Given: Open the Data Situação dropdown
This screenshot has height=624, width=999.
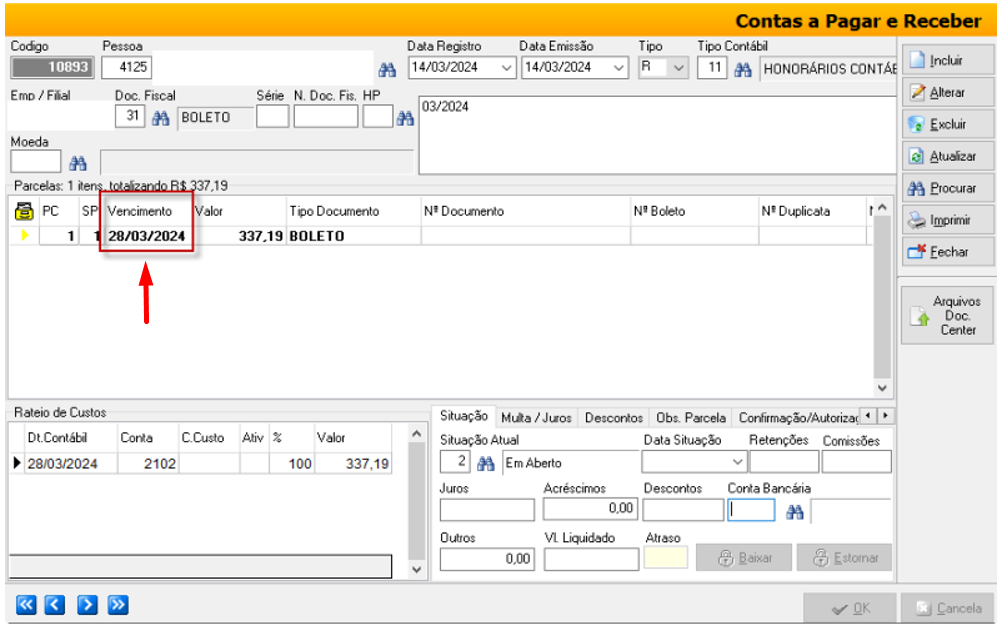Looking at the screenshot, I should [x=738, y=462].
